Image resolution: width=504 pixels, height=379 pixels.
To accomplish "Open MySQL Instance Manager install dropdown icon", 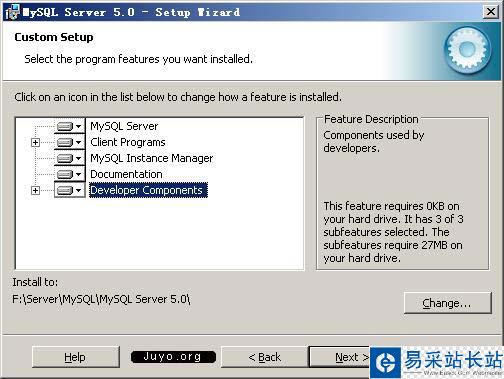I will point(70,158).
